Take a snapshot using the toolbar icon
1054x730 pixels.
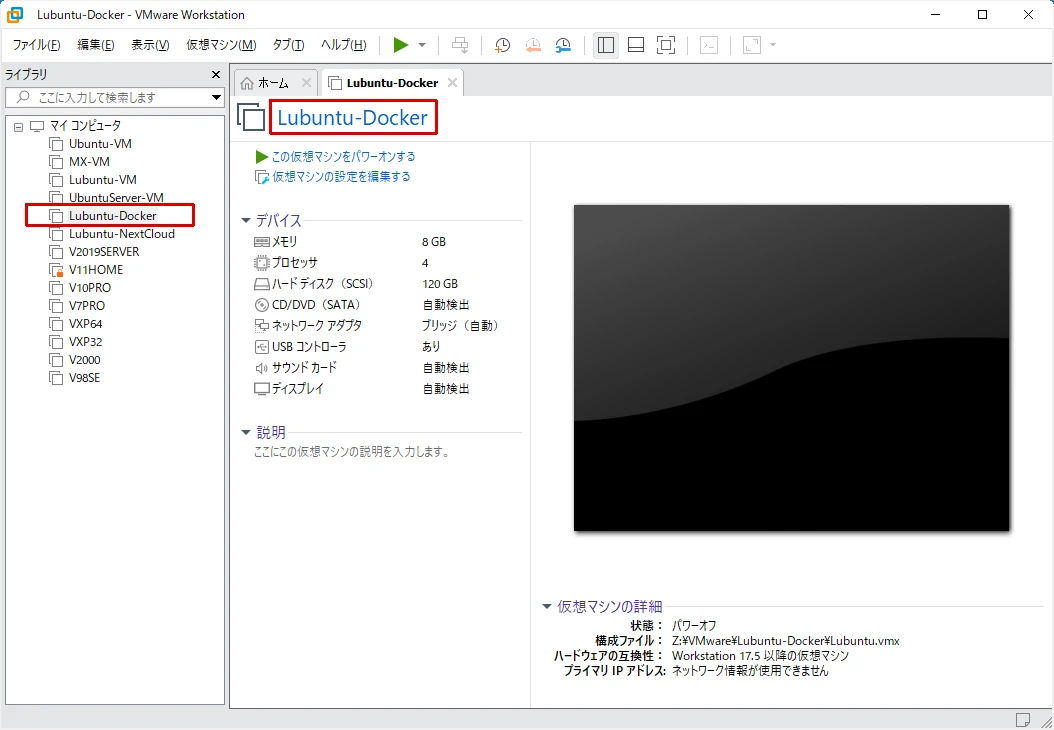(502, 45)
